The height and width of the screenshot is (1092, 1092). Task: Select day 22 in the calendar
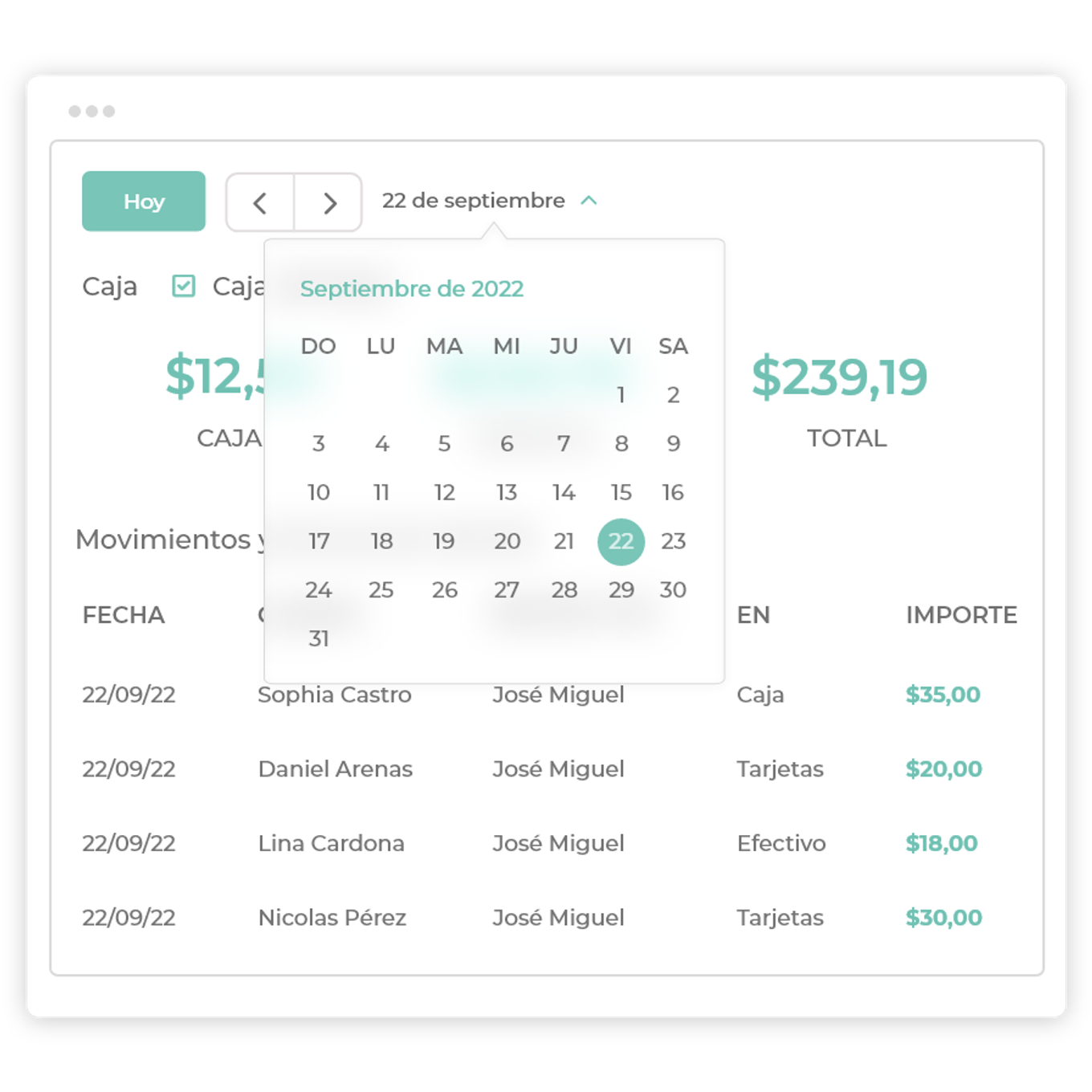coord(621,542)
